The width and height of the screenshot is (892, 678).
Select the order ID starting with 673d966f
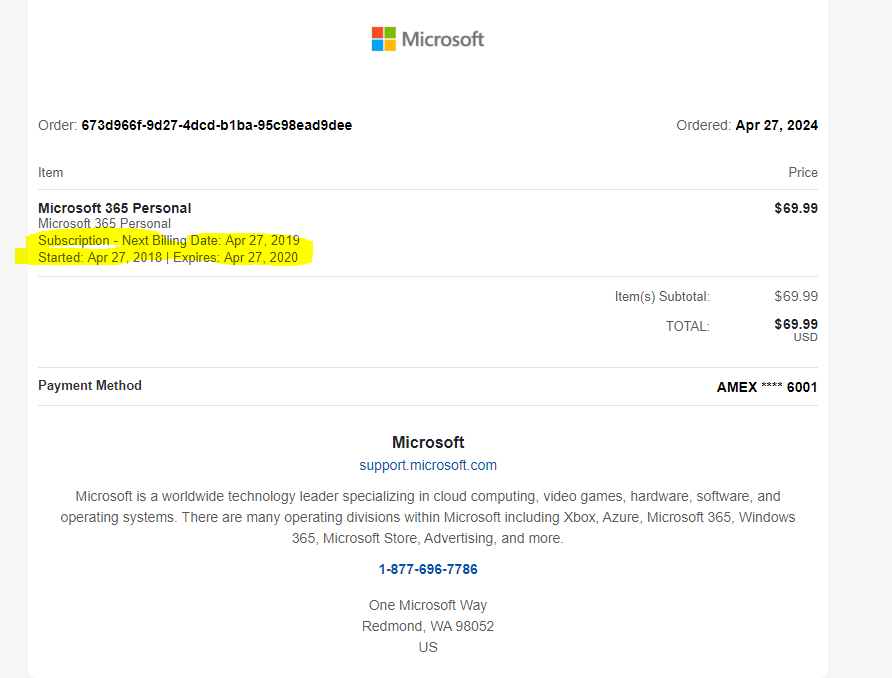(x=216, y=125)
